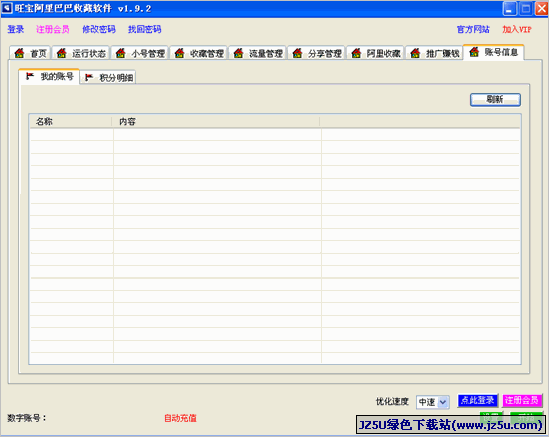Click the 名称 column header
This screenshot has height=437, width=549.
tap(71, 122)
